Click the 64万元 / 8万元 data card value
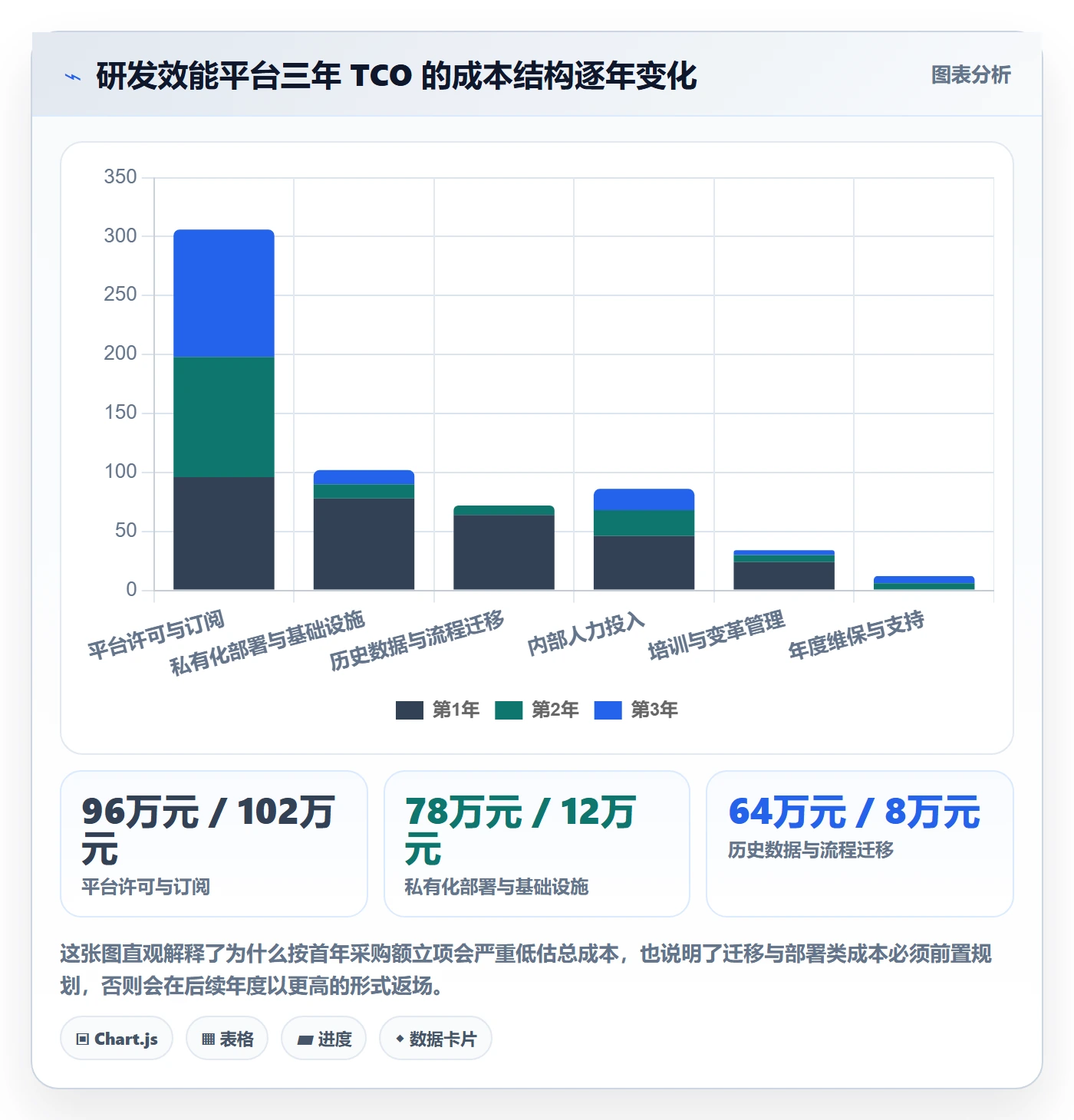This screenshot has width=1074, height=1120. point(854,812)
